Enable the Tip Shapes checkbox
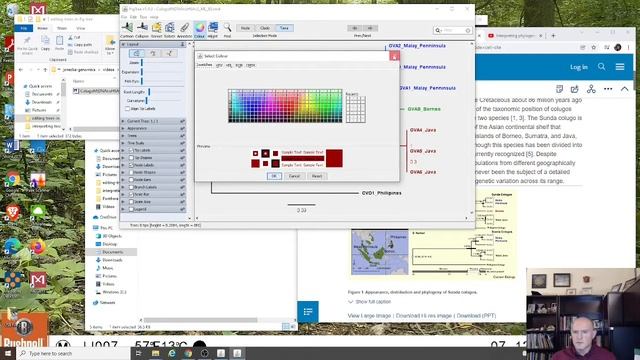Image resolution: width=640 pixels, height=360 pixels. [131, 158]
